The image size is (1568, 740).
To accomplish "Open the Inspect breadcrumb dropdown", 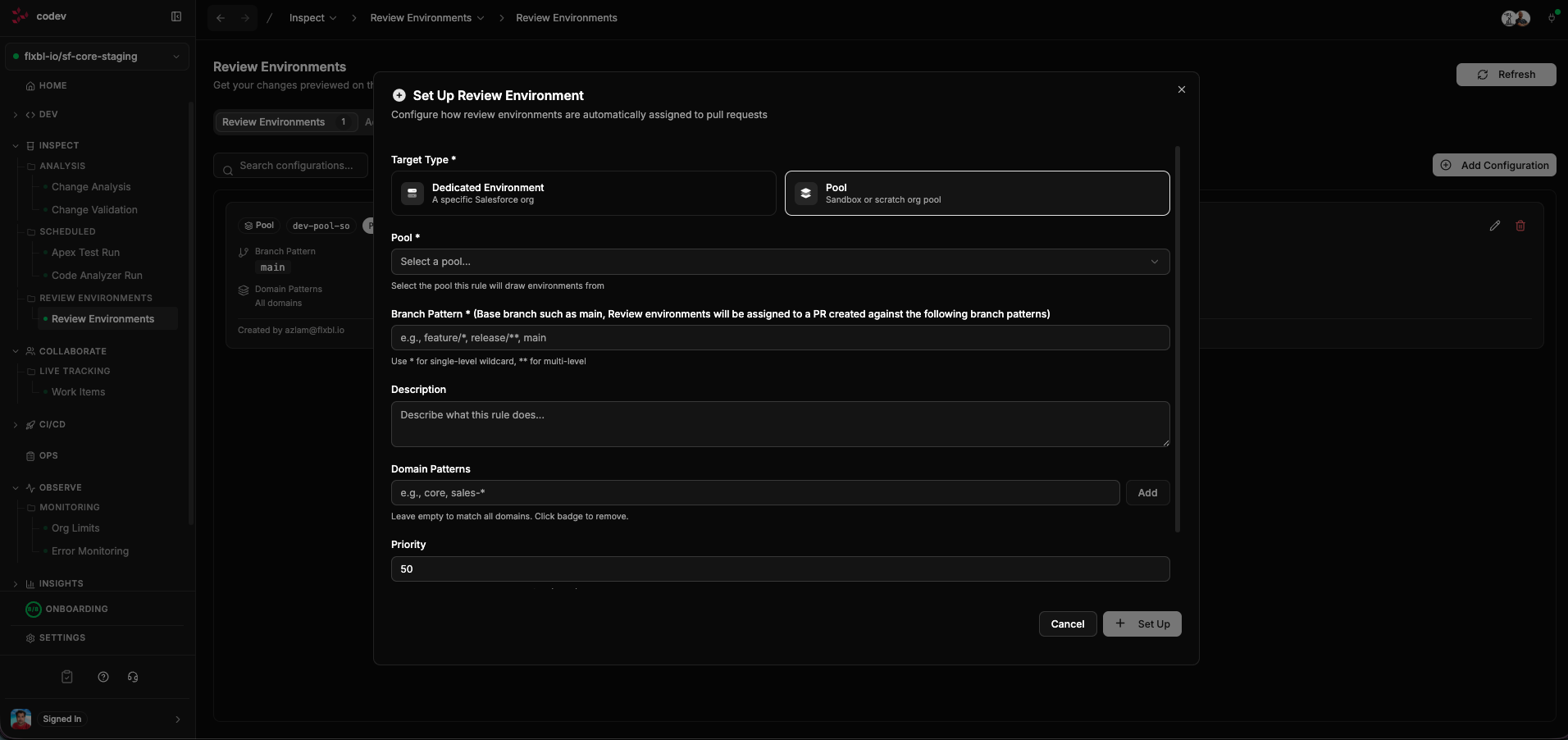I will [312, 17].
